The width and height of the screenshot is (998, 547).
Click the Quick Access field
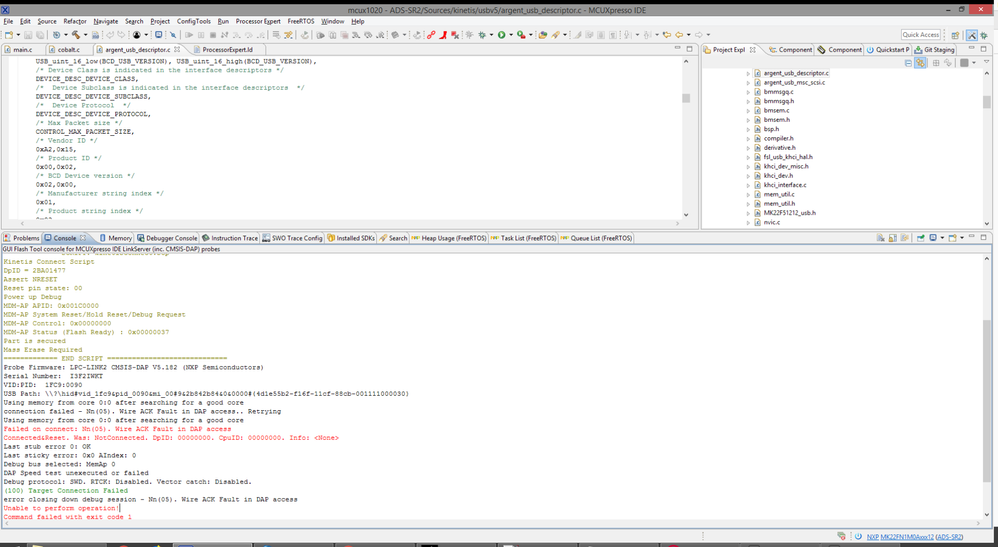920,35
